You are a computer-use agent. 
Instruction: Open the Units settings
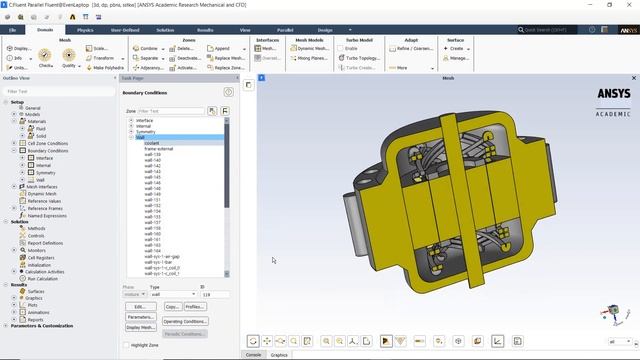pyautogui.click(x=18, y=68)
